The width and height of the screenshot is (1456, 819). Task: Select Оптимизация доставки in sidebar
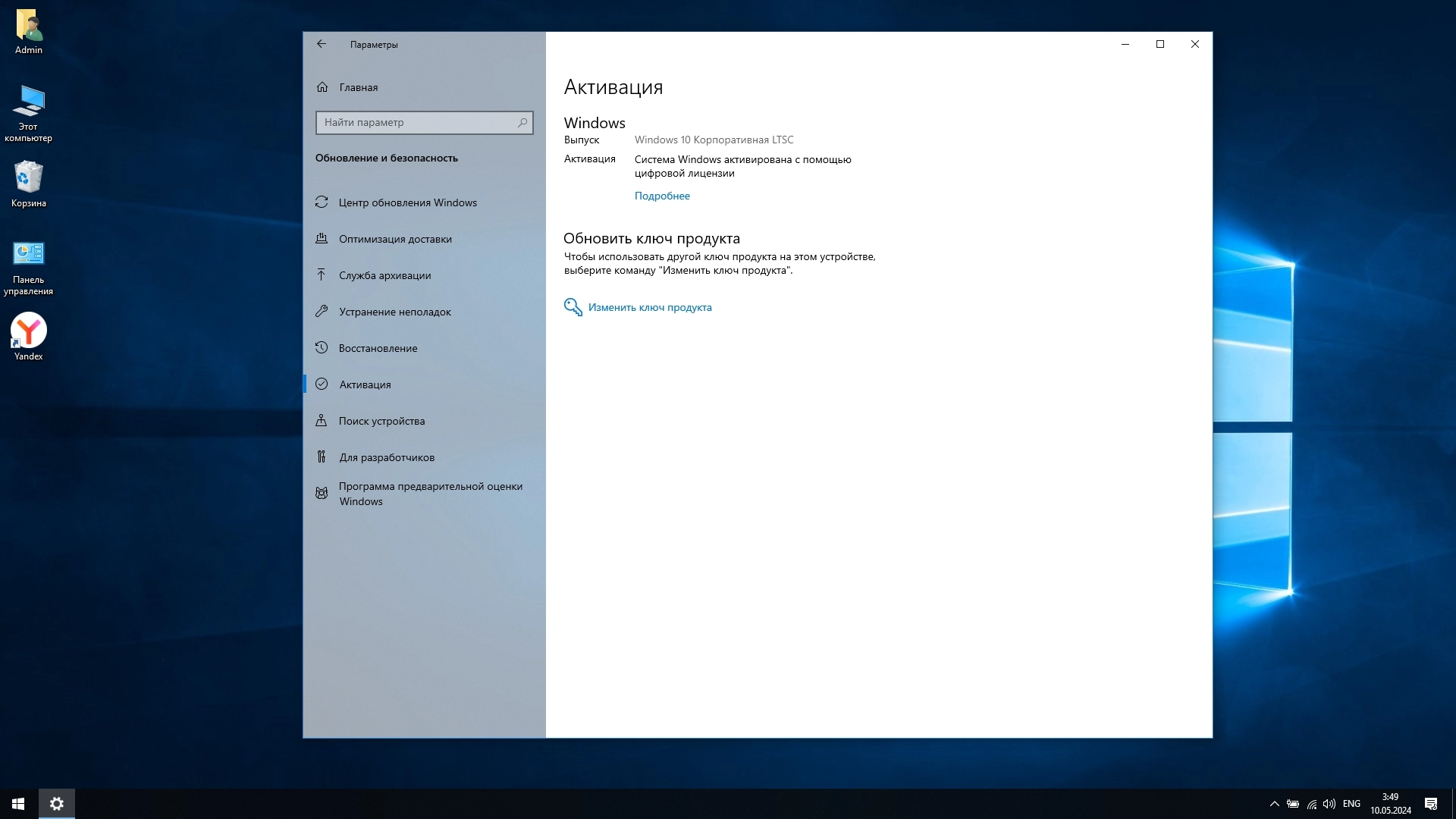tap(395, 239)
